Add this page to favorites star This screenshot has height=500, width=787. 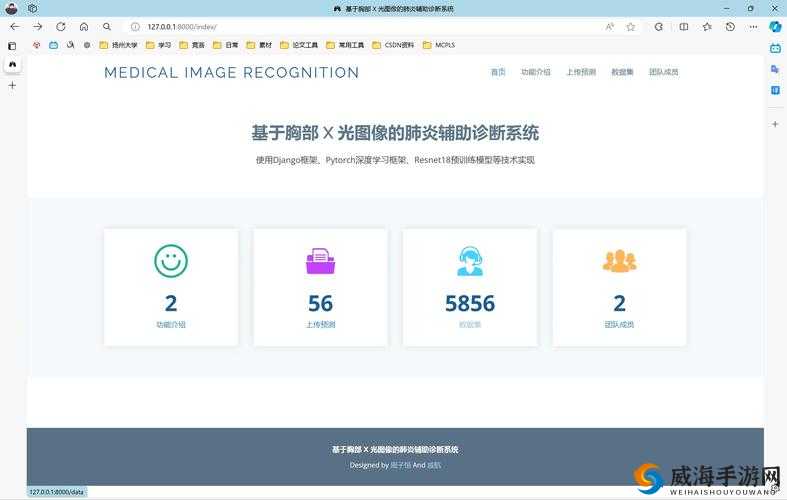click(631, 27)
